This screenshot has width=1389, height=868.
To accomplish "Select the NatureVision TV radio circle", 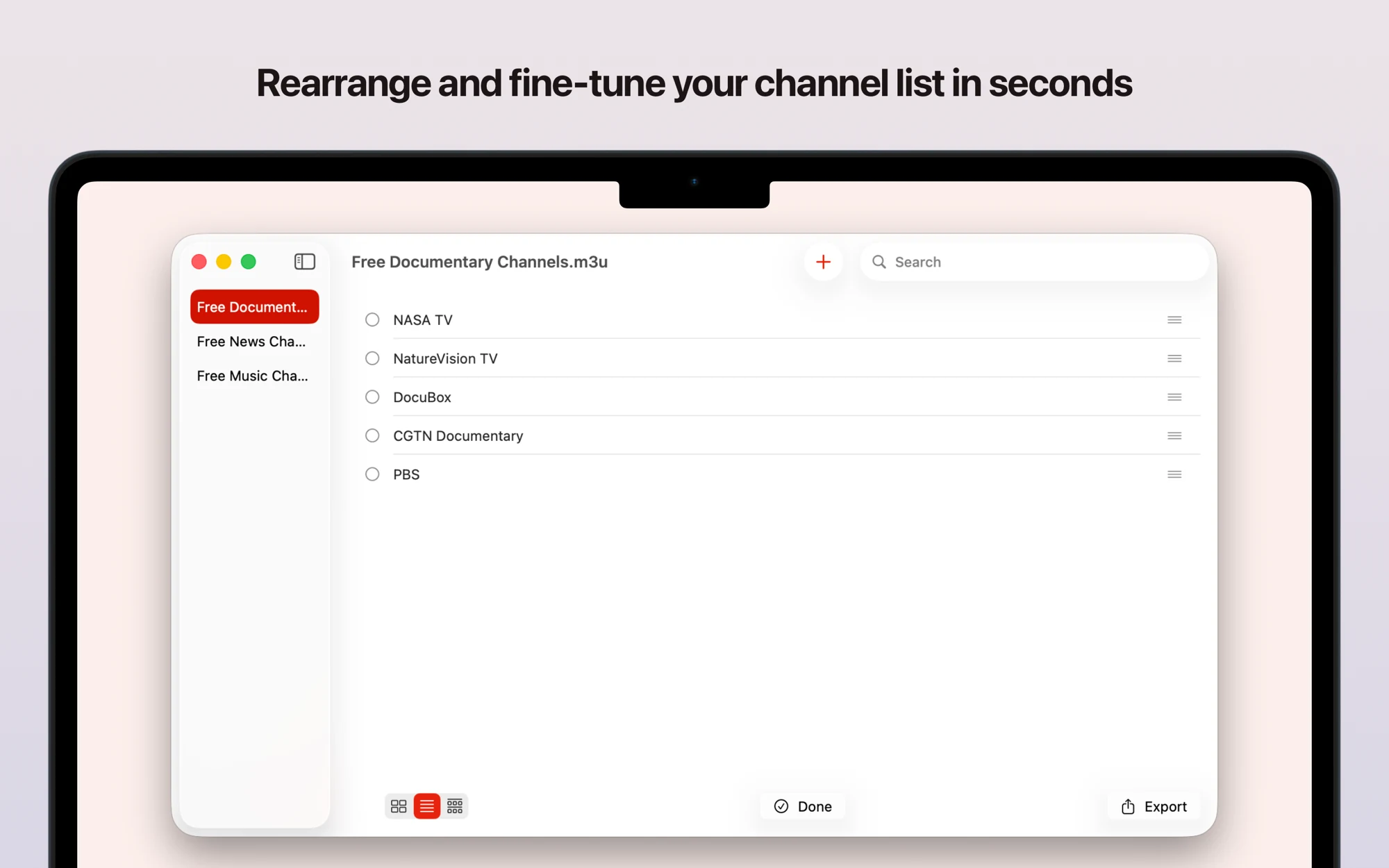I will pyautogui.click(x=372, y=358).
